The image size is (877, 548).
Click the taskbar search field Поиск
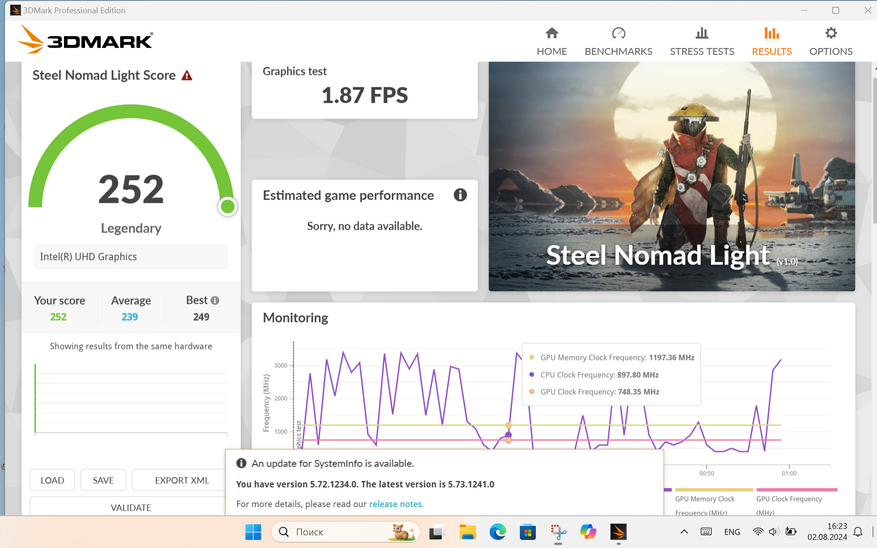click(346, 532)
